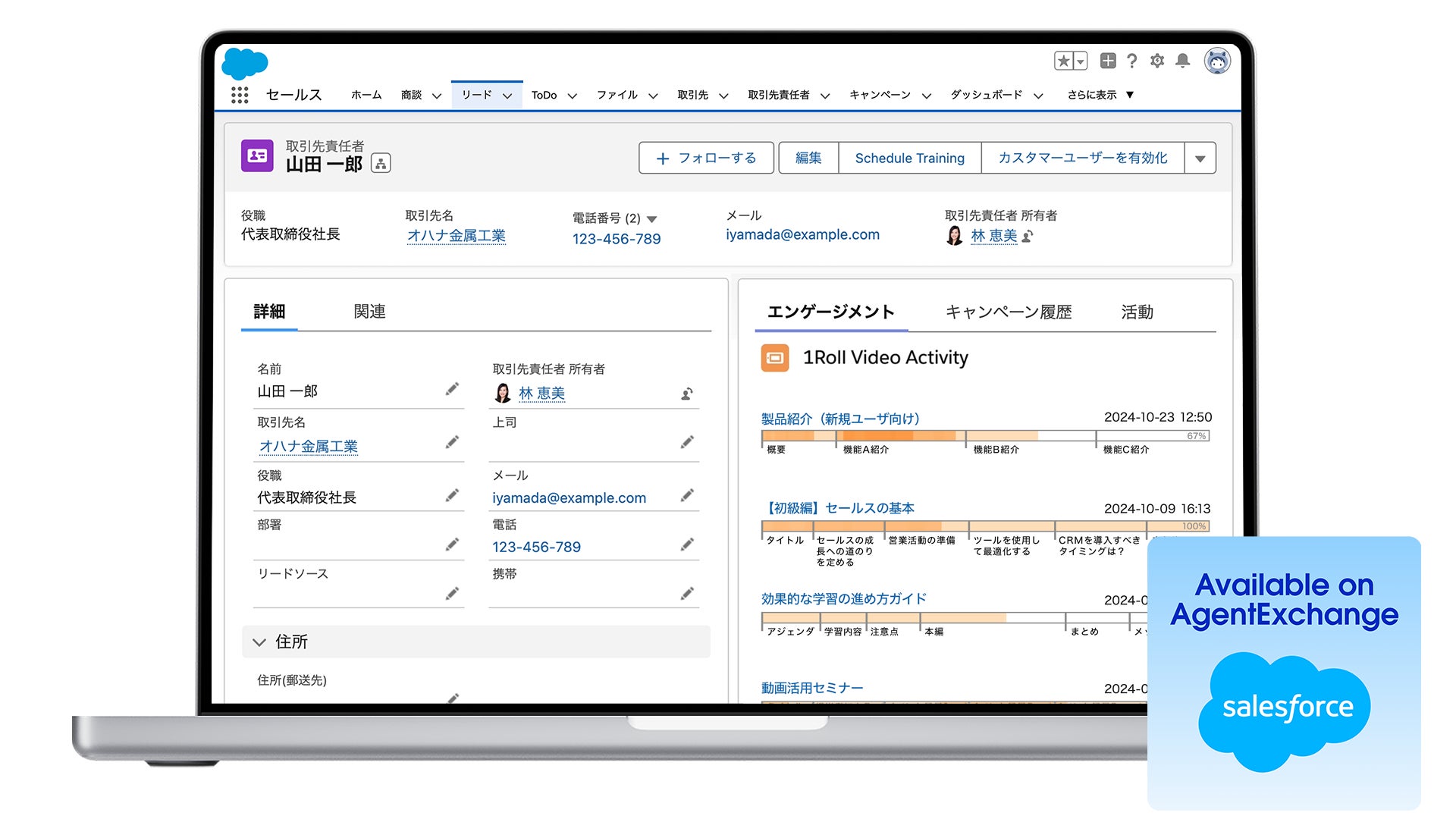Click the フォローする button
The image size is (1456, 819).
click(x=706, y=158)
